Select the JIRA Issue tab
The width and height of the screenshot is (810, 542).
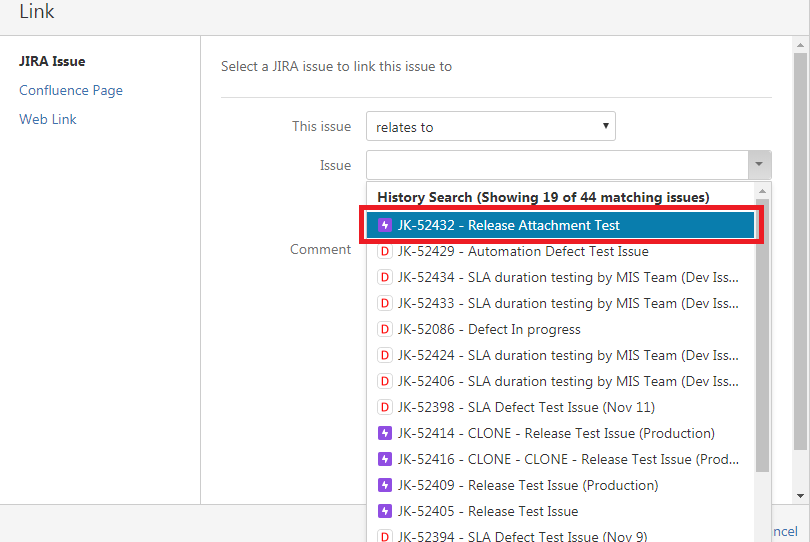[x=52, y=61]
